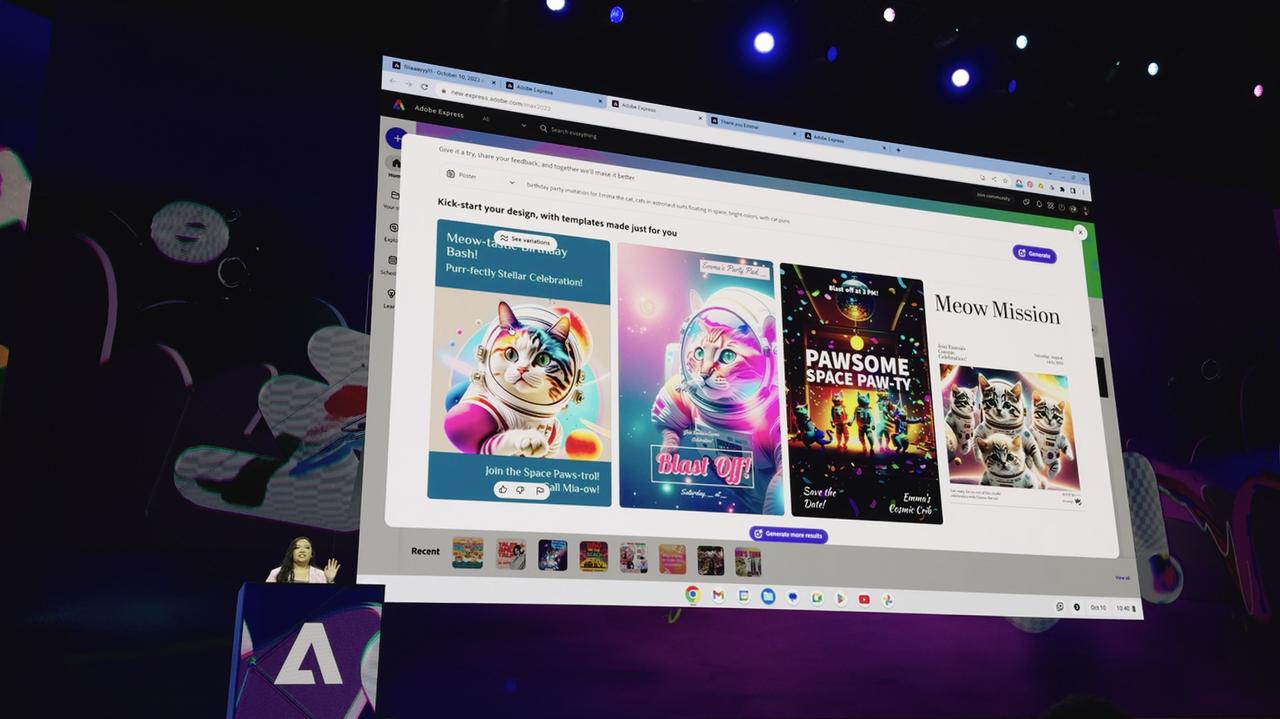Give thumbs up to the Meow-tastic template
Image resolution: width=1280 pixels, height=719 pixels.
point(503,489)
